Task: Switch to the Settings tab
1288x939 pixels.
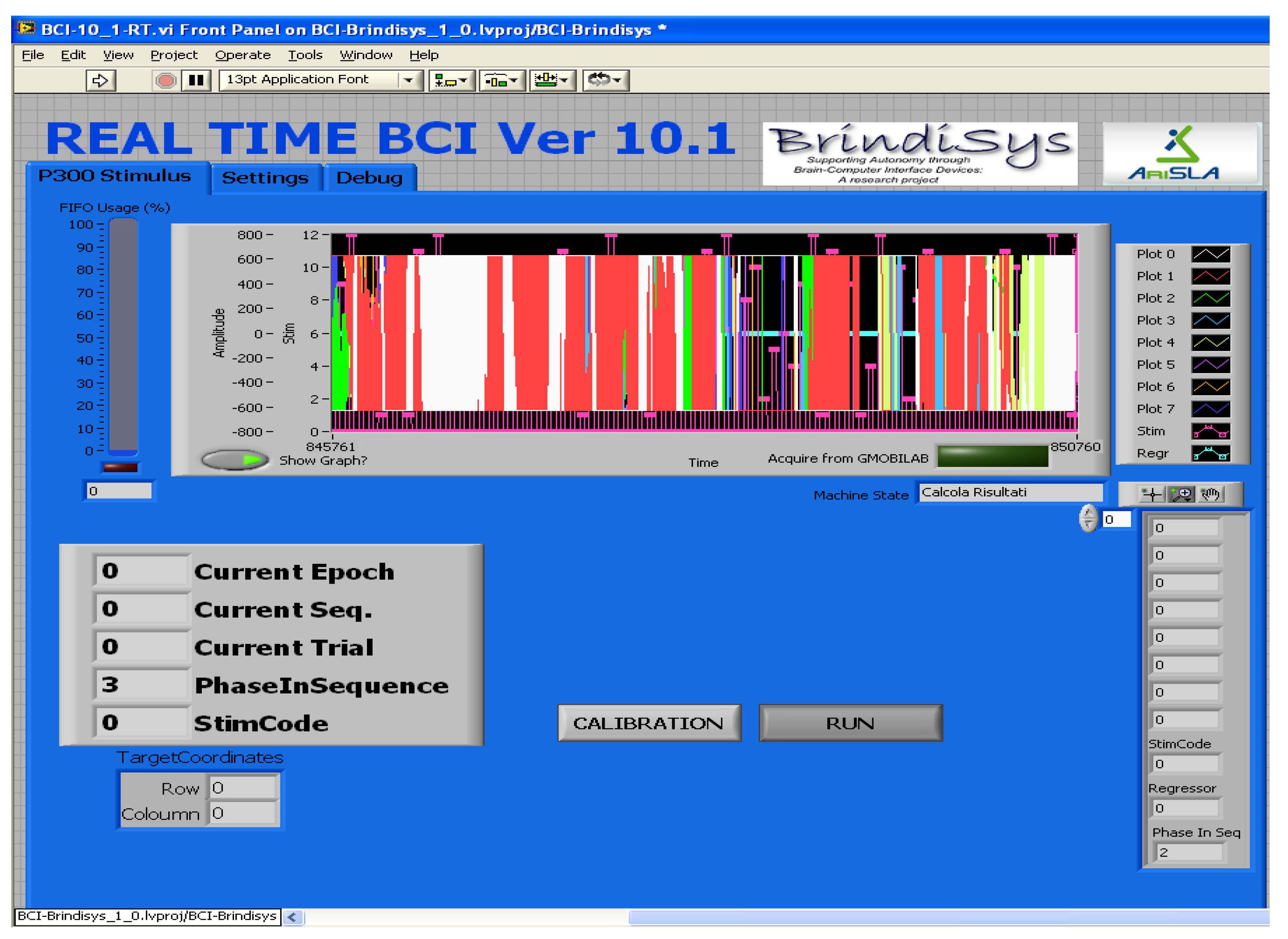Action: 265,178
